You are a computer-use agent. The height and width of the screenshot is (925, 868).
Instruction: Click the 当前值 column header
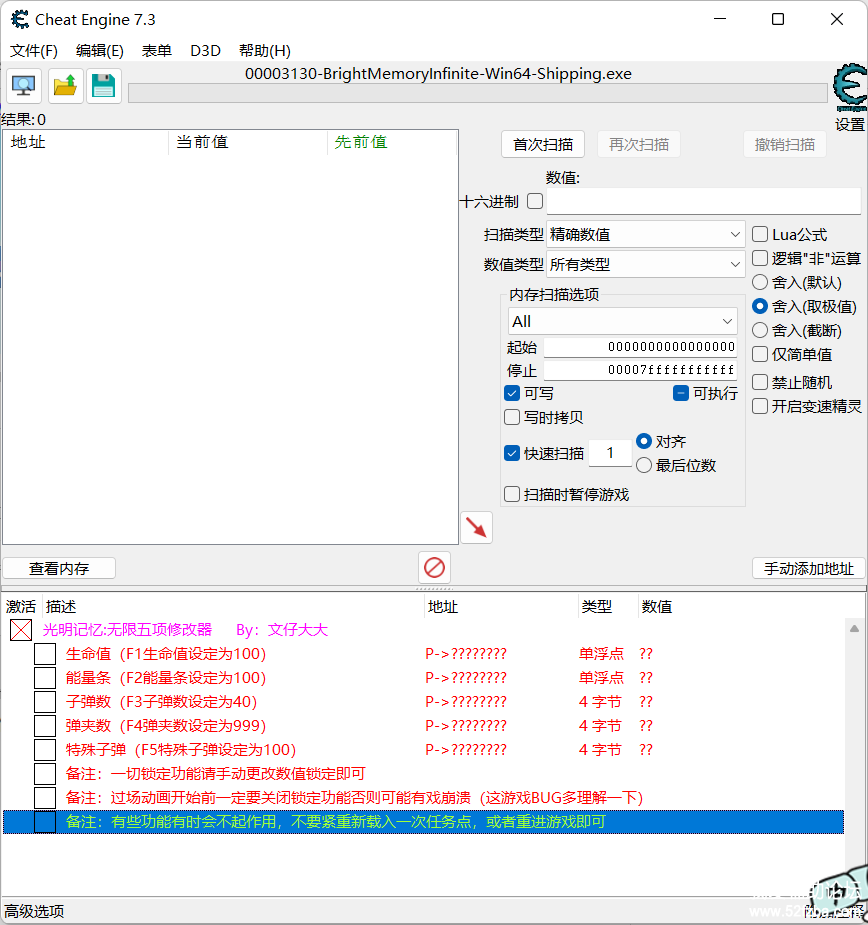[x=248, y=142]
